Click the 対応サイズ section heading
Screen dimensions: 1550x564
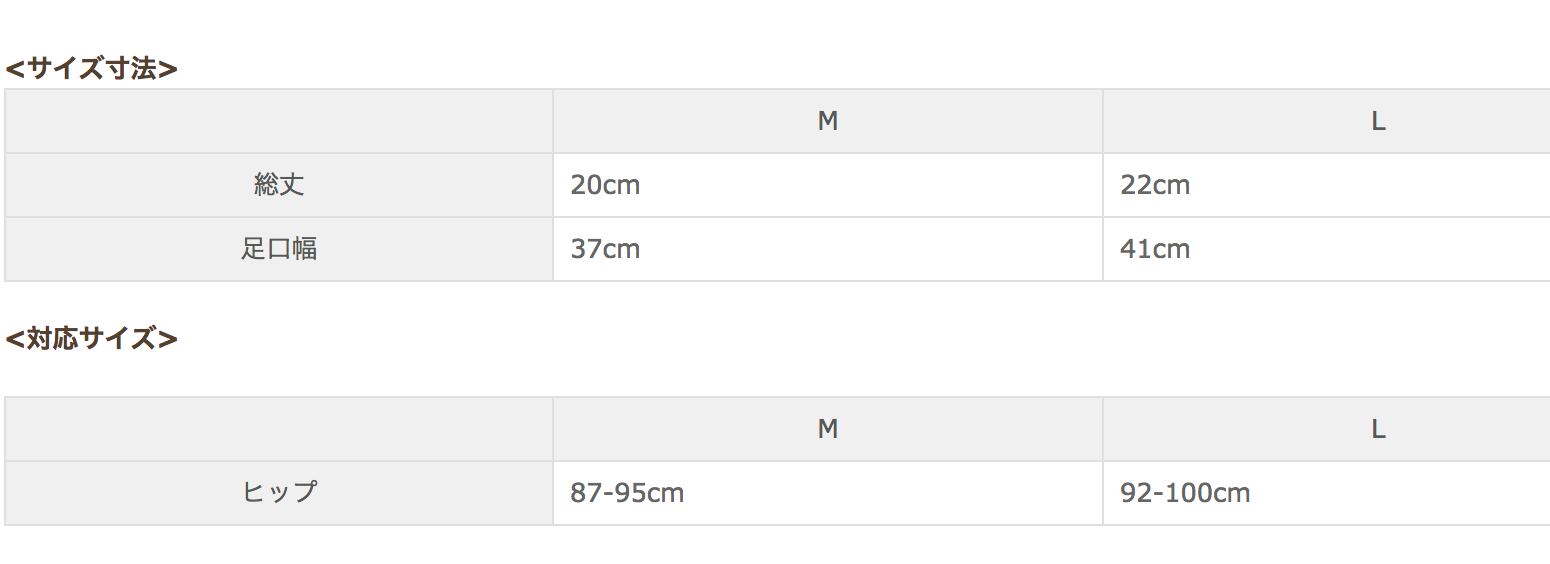point(91,339)
